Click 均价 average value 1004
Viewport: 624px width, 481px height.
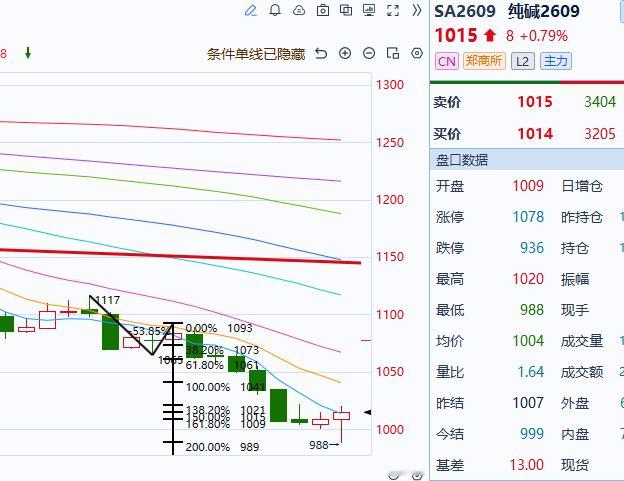pyautogui.click(x=528, y=341)
